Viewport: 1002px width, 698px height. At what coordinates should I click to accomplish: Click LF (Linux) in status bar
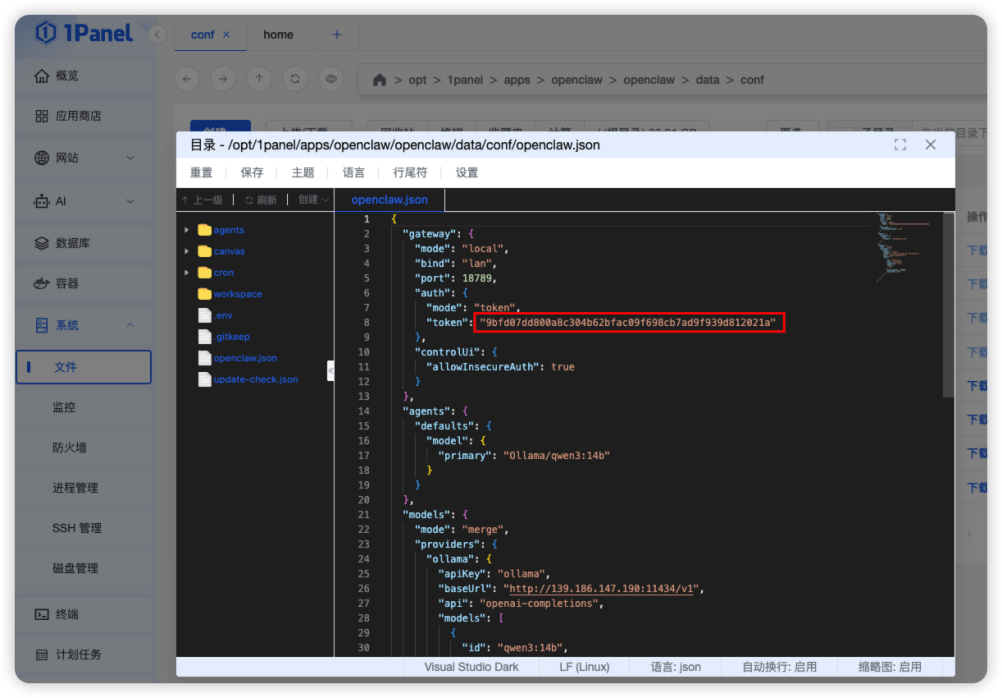584,667
